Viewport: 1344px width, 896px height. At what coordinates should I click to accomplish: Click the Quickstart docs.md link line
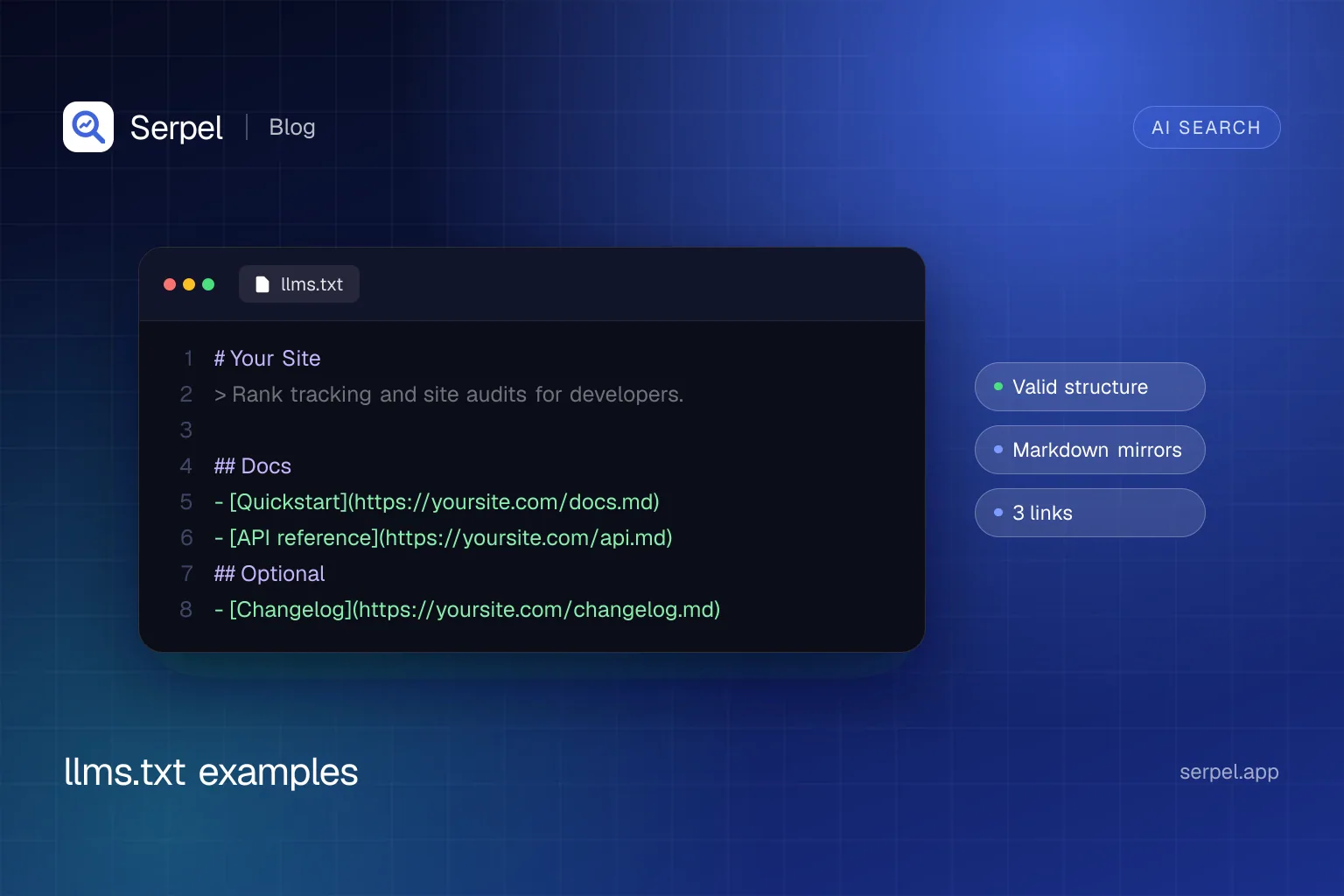[x=437, y=502]
